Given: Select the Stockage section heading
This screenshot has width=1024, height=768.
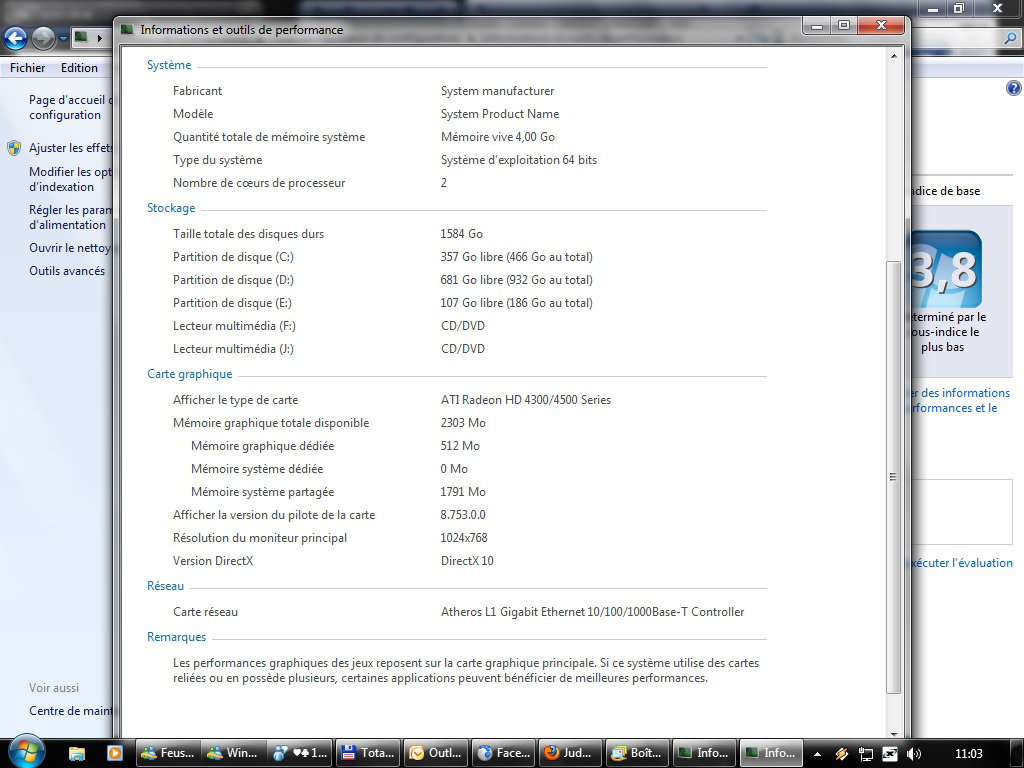Looking at the screenshot, I should [x=171, y=208].
